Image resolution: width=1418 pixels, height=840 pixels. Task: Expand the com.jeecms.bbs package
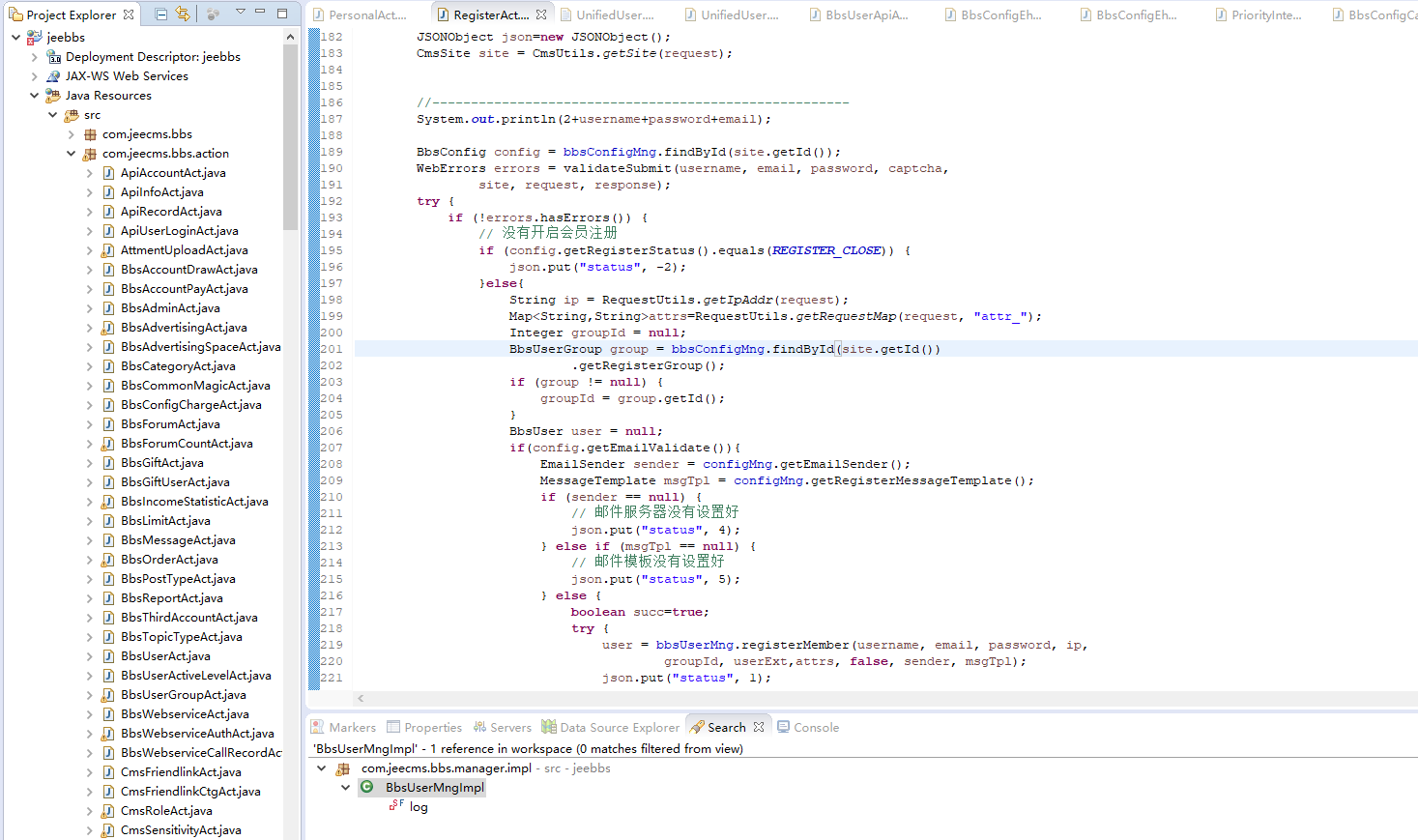pos(71,134)
